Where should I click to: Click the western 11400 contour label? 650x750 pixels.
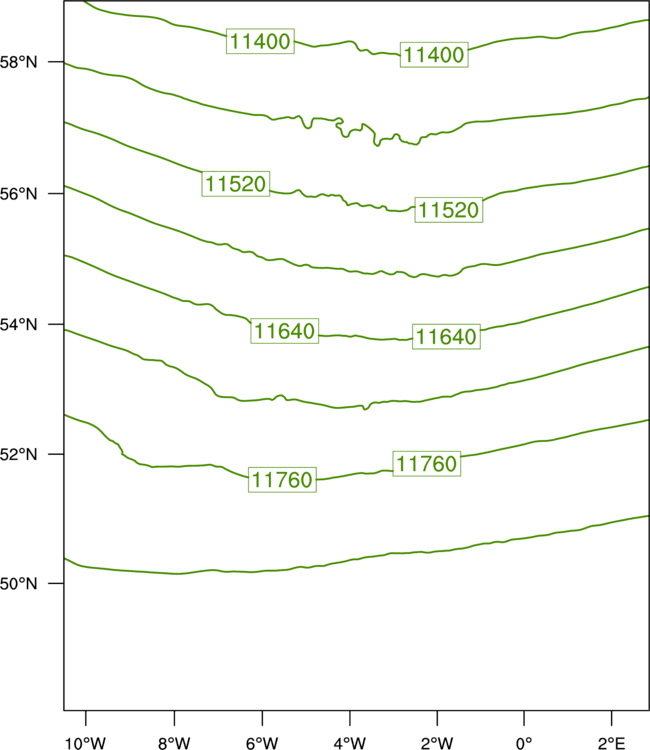260,41
